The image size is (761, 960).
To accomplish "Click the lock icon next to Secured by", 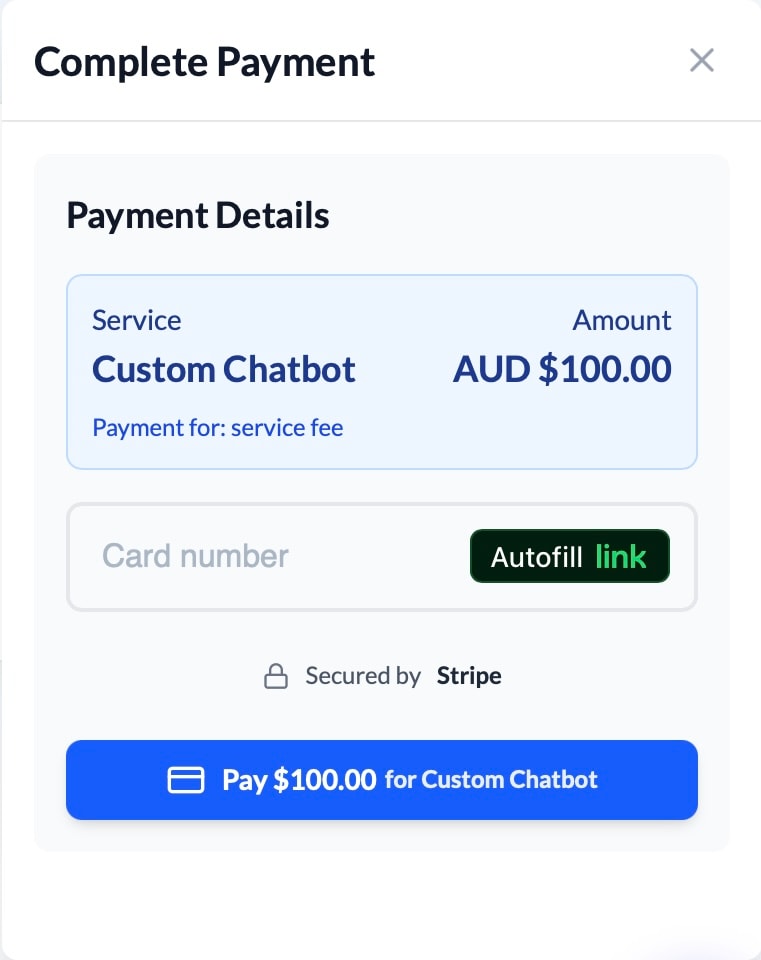I will pyautogui.click(x=276, y=675).
